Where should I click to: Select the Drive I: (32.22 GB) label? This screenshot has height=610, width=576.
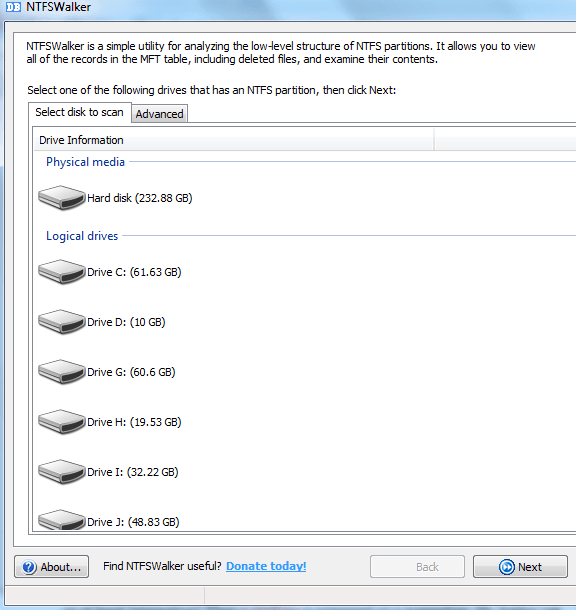point(133,472)
